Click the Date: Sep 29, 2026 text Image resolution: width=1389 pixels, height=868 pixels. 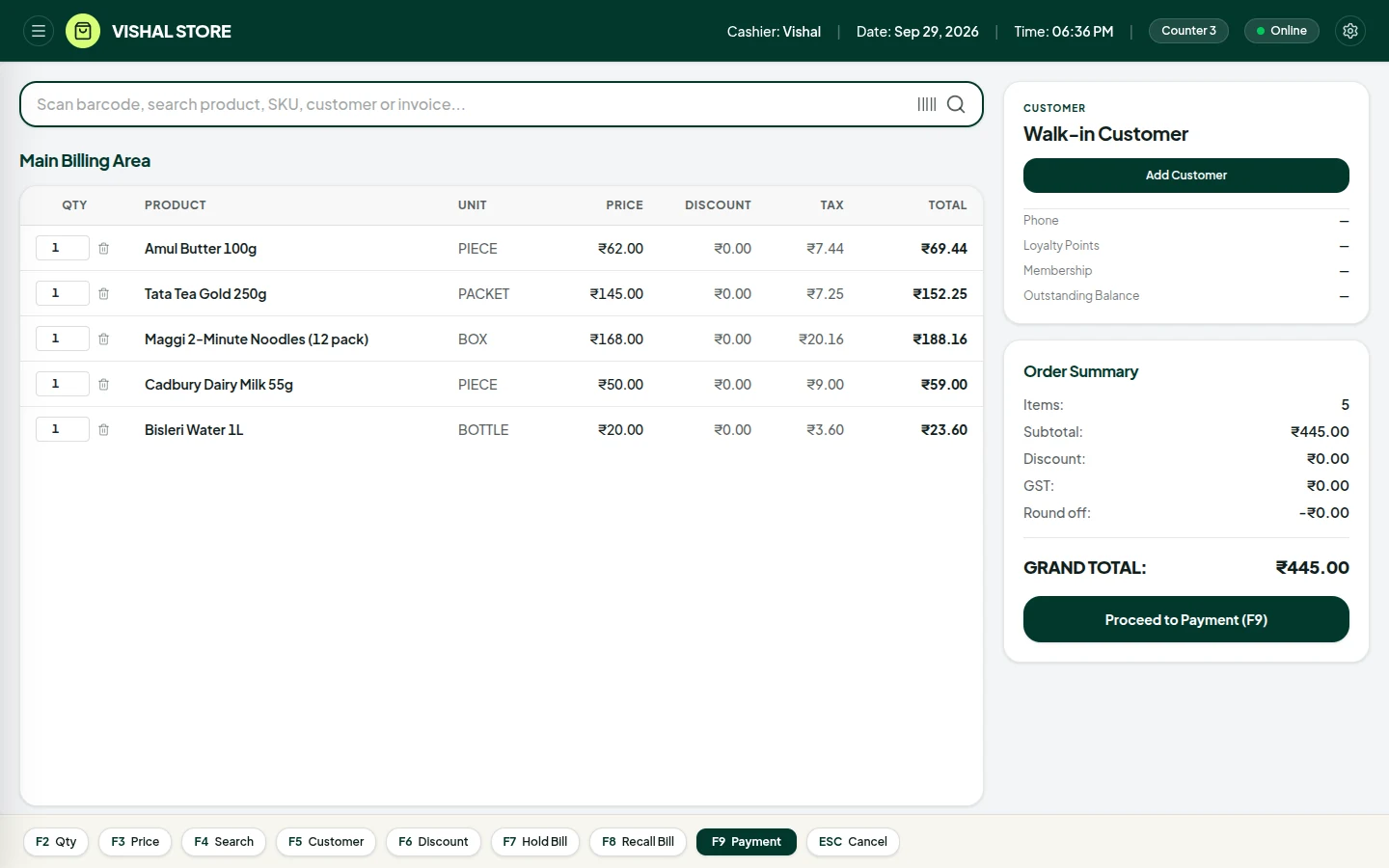click(917, 32)
